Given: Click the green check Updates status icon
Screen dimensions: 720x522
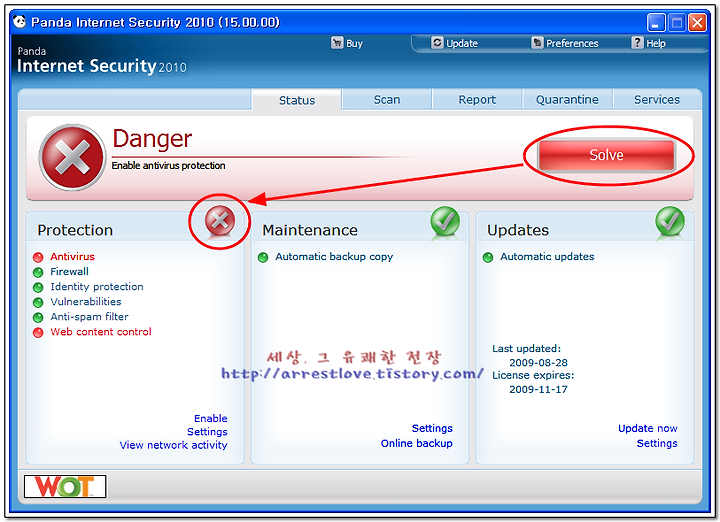Looking at the screenshot, I should (670, 221).
